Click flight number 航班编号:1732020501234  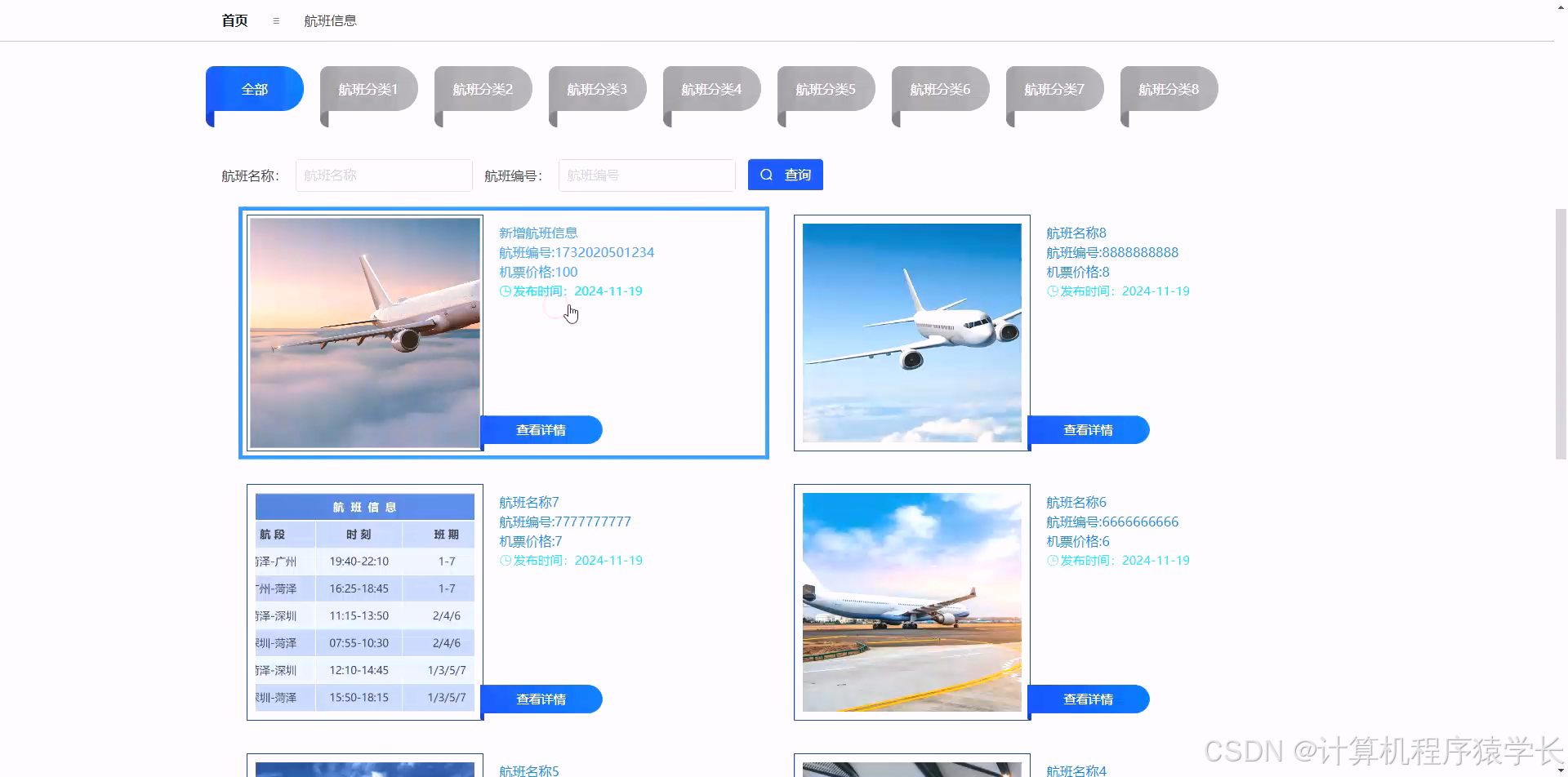pos(577,253)
